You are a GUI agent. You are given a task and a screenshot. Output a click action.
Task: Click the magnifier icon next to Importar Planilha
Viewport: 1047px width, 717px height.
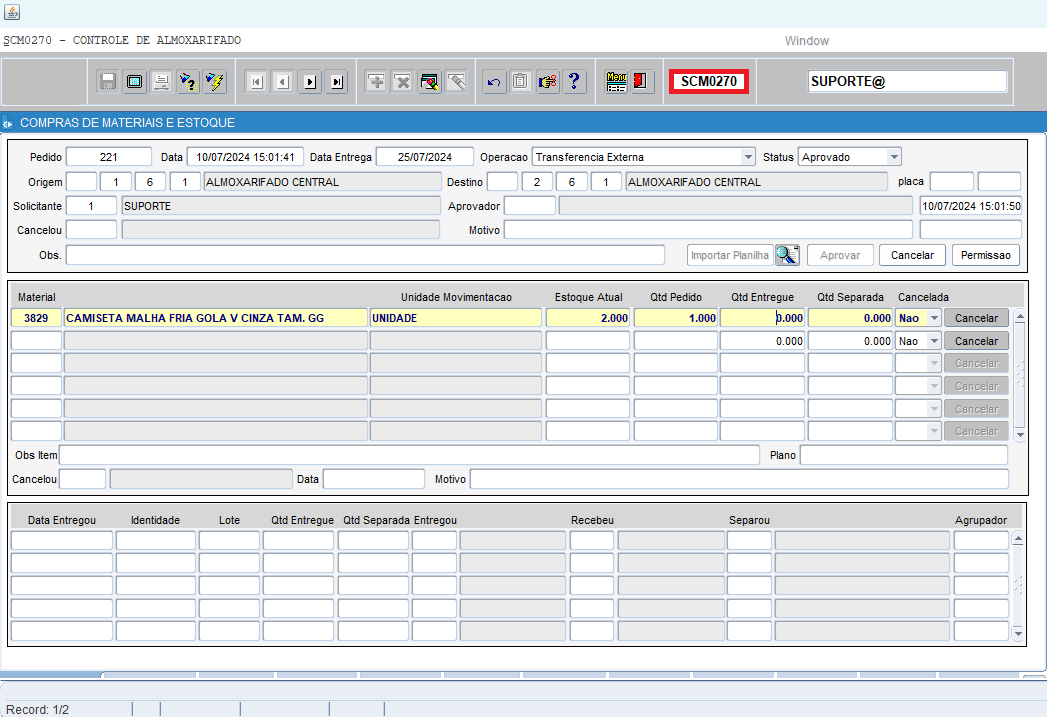tap(787, 255)
